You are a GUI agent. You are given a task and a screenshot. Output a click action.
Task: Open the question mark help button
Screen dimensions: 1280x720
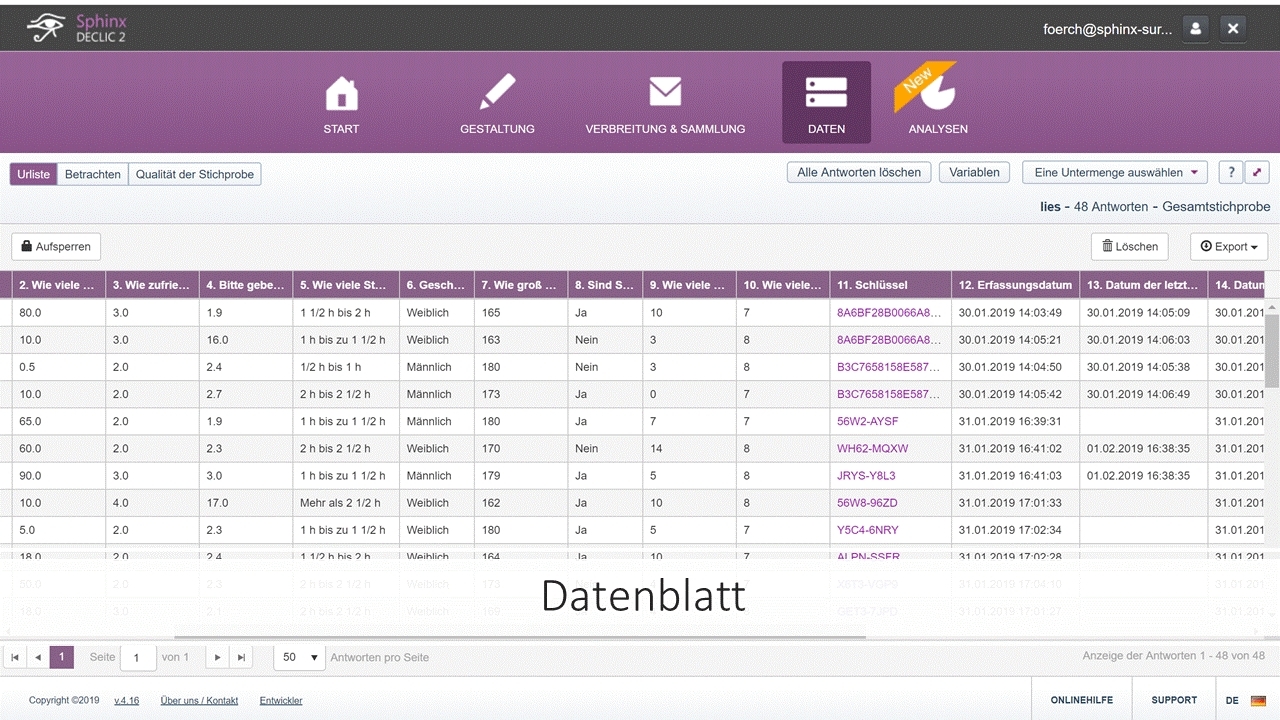point(1231,173)
